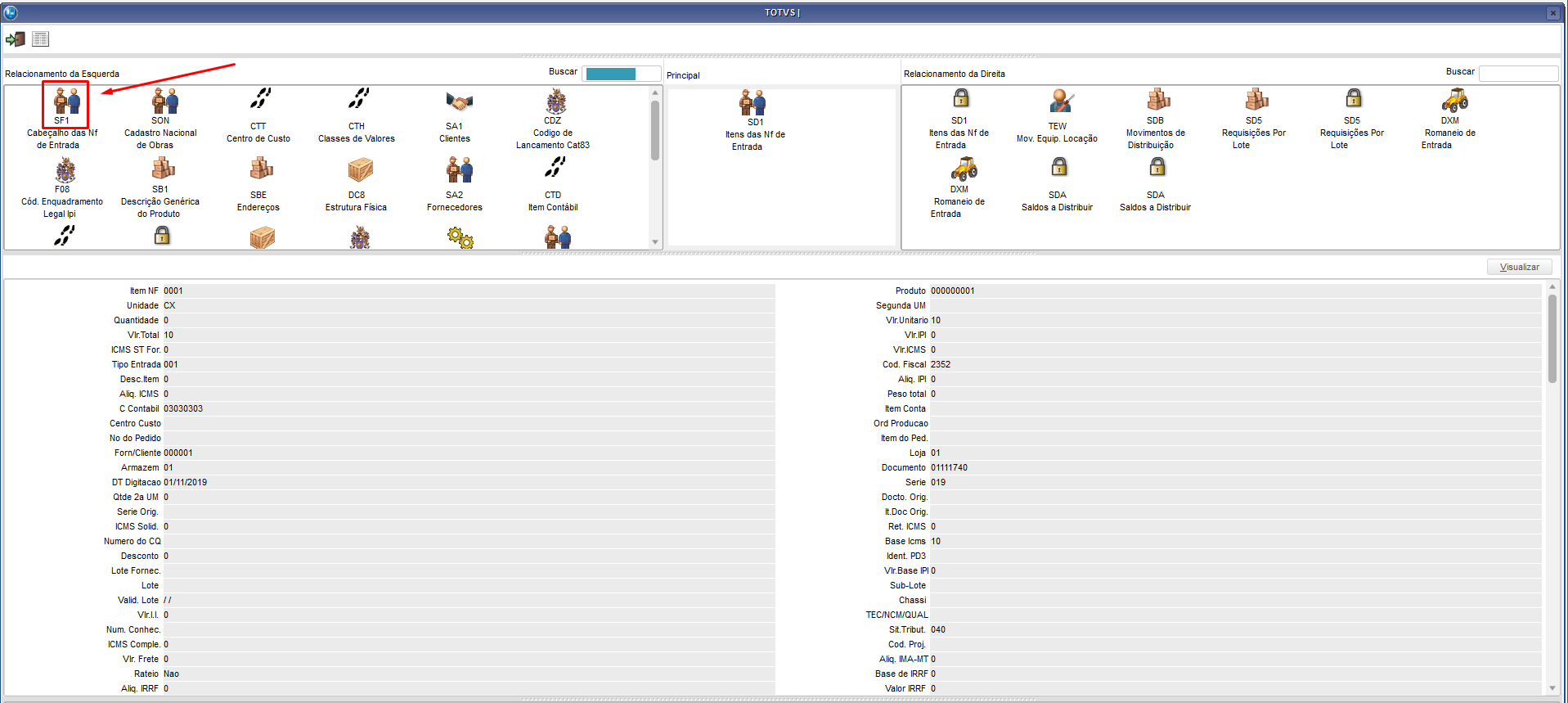Click Buscar field in left relationship panel
This screenshot has height=703, width=1568.
pyautogui.click(x=621, y=74)
